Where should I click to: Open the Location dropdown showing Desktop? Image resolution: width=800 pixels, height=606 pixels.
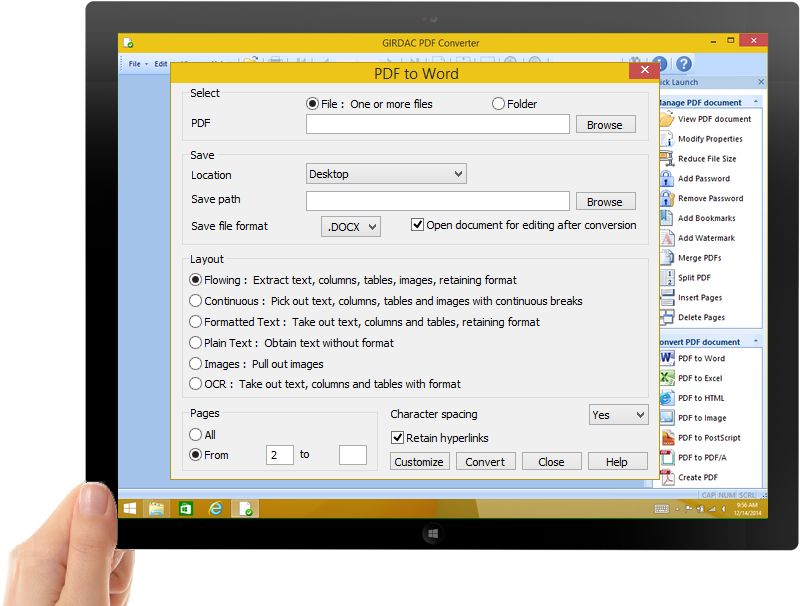click(386, 174)
